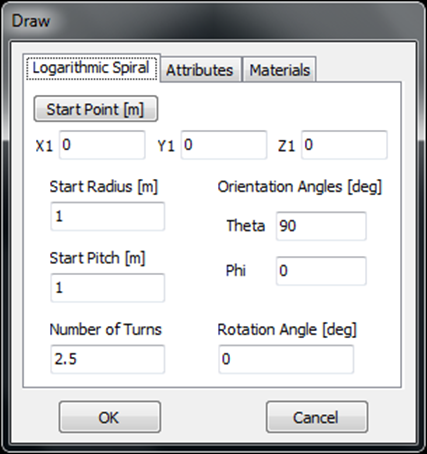
Task: Click the Orientation Angles [deg] label
Action: pos(299,187)
